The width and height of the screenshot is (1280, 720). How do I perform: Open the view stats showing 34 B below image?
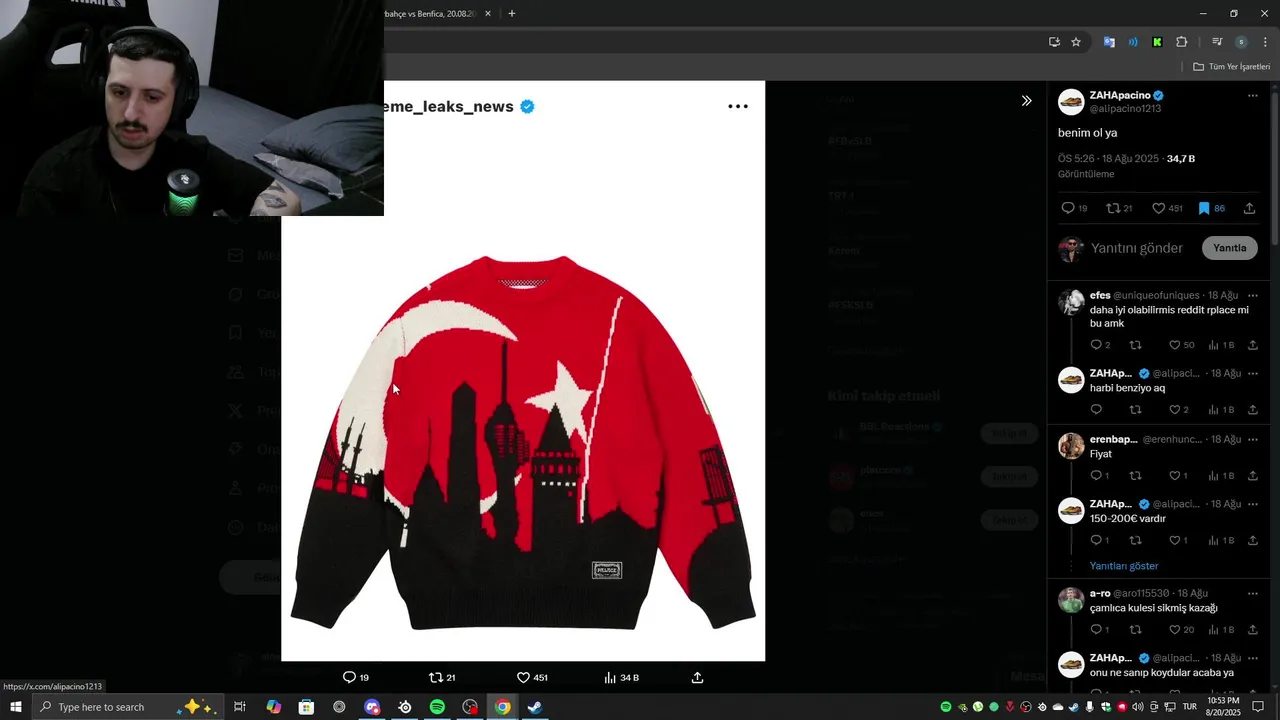coord(621,677)
